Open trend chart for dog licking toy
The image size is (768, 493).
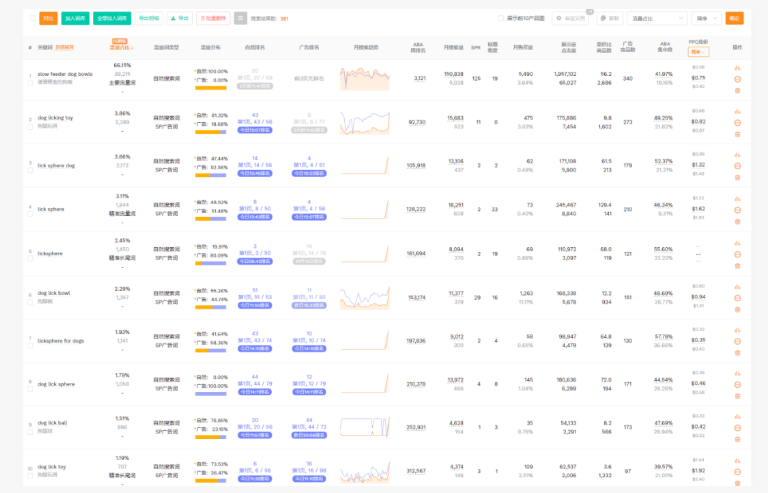pyautogui.click(x=364, y=122)
